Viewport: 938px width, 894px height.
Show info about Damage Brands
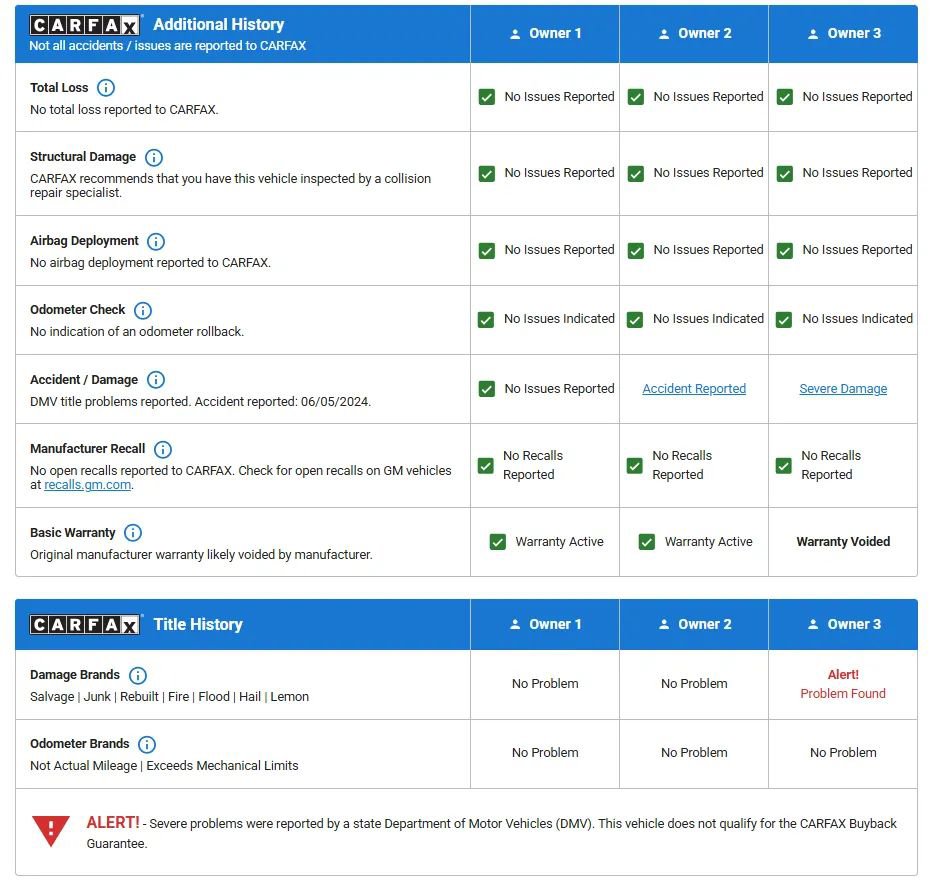click(138, 675)
